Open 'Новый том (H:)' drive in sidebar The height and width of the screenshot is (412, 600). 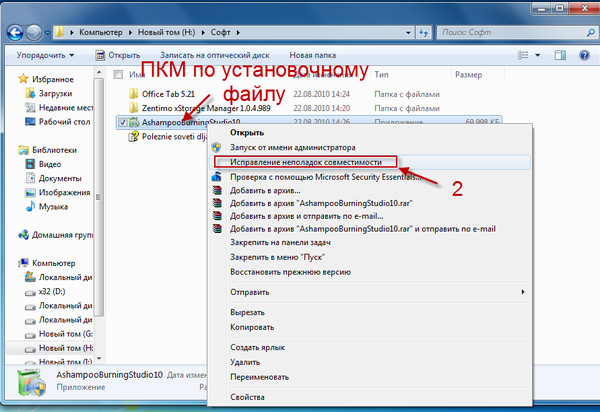[x=65, y=348]
